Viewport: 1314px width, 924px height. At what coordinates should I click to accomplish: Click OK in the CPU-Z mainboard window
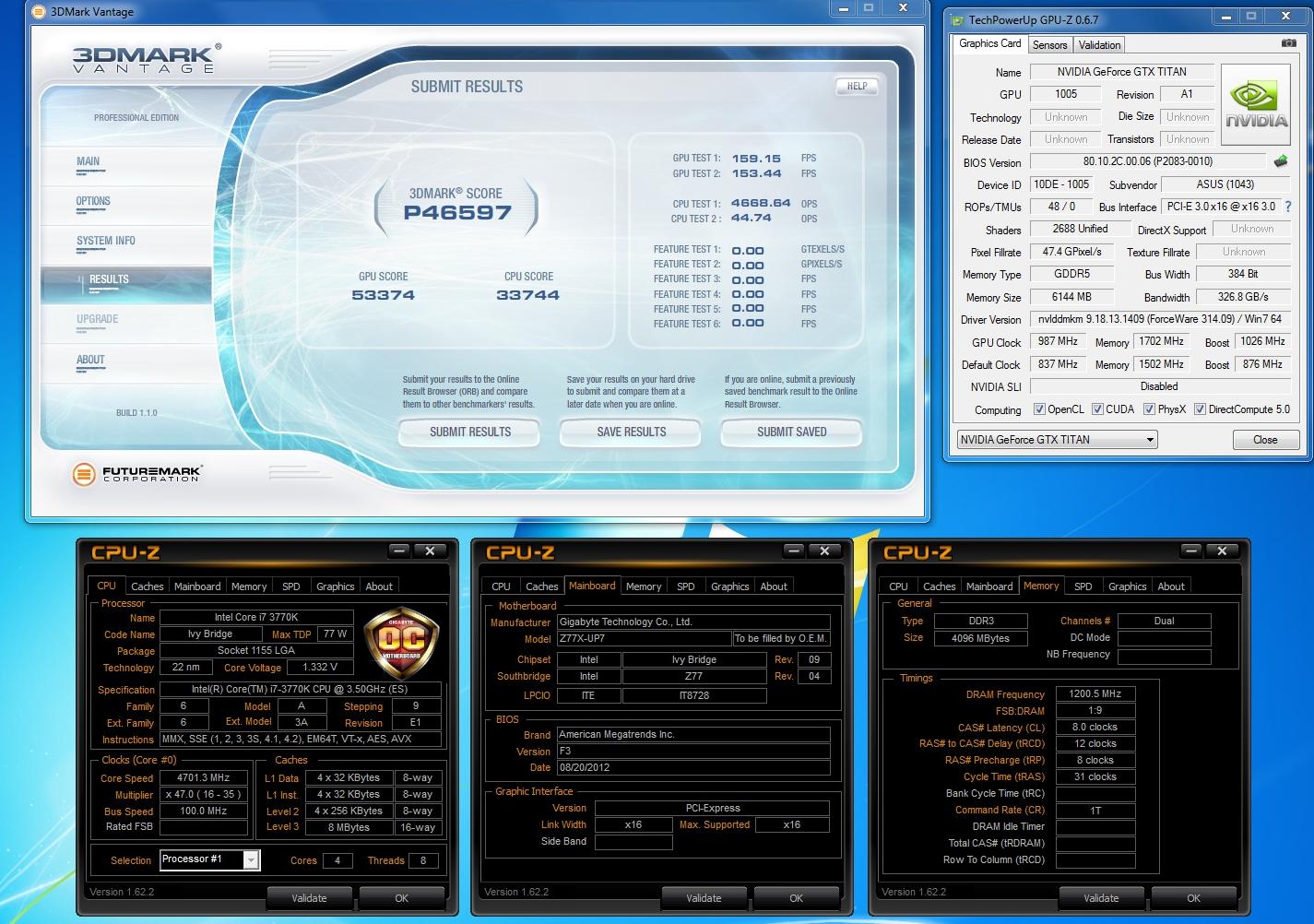click(x=797, y=897)
